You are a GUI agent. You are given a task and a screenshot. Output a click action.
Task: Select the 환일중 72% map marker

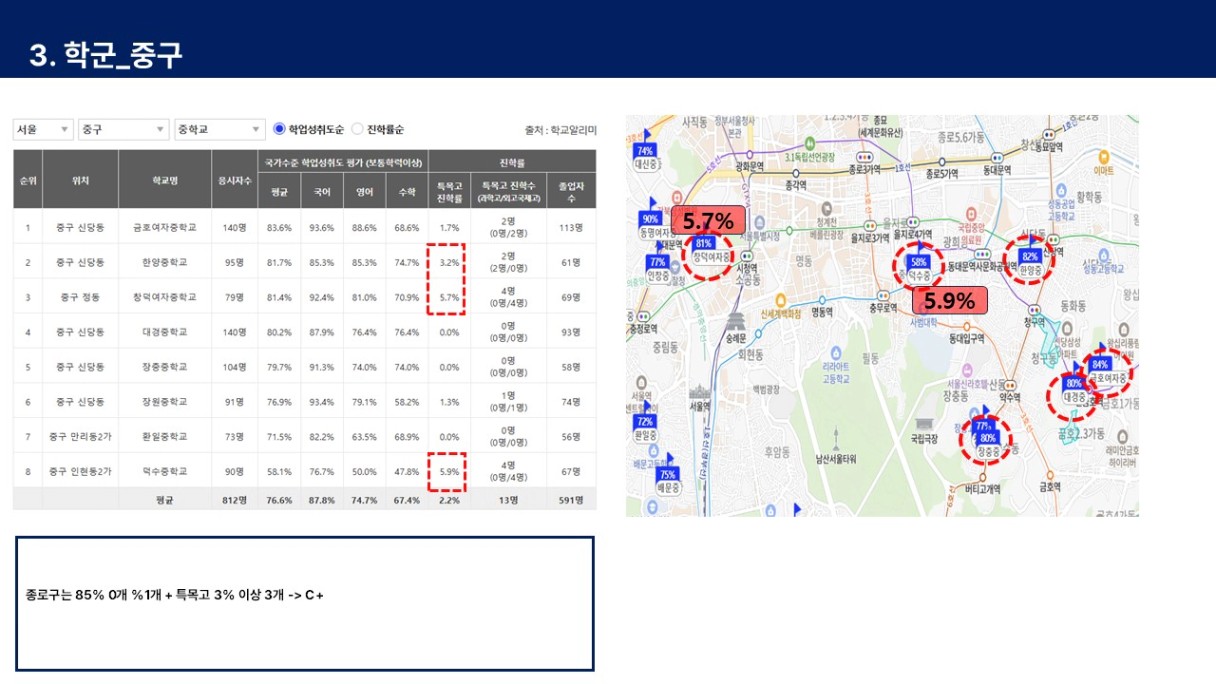(645, 423)
